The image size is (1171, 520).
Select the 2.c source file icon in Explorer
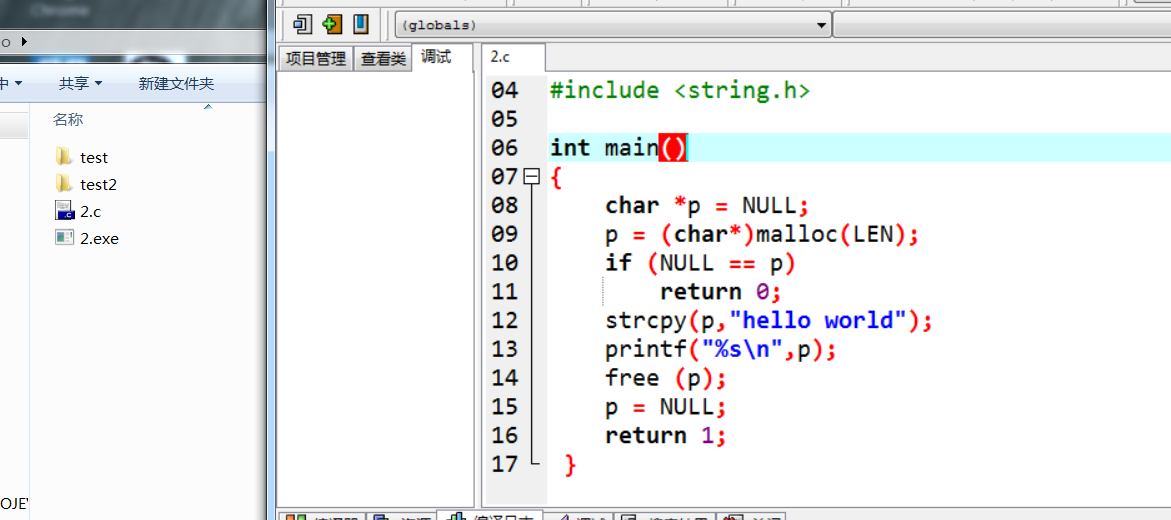click(x=65, y=211)
